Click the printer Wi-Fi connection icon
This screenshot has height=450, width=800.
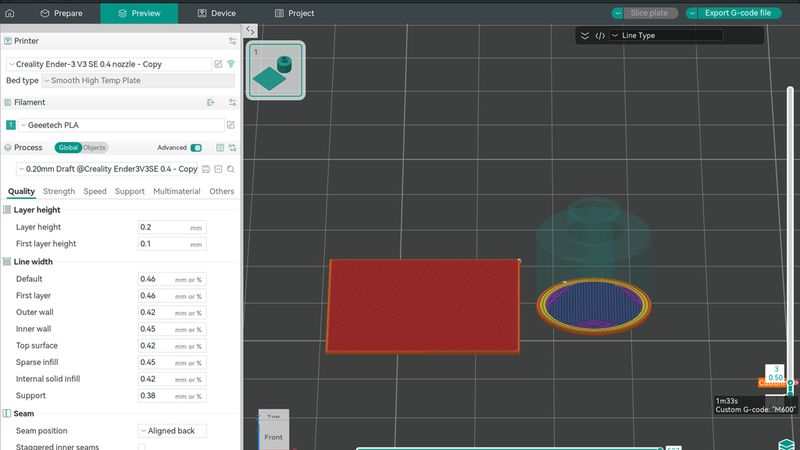coord(231,64)
